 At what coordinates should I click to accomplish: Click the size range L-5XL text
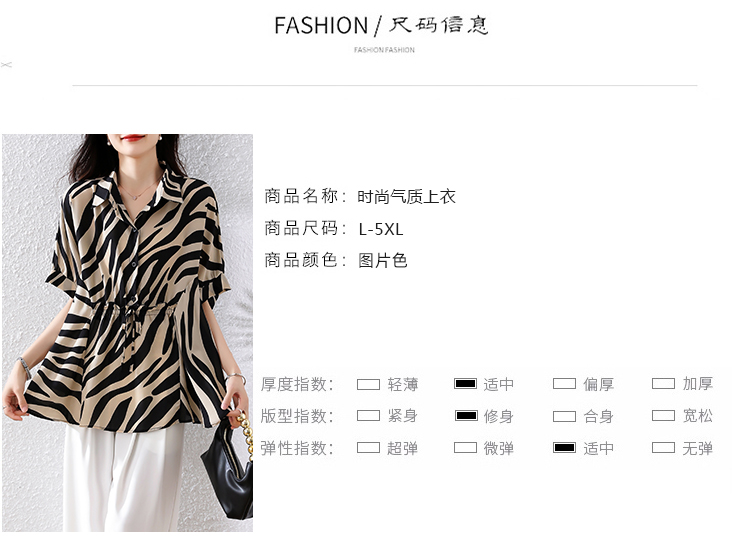[x=381, y=229]
